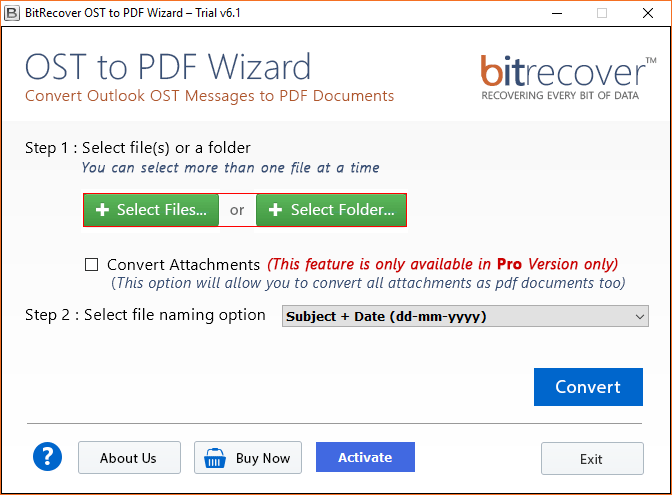
Task: Click the plus icon on Select Folder
Action: [275, 210]
